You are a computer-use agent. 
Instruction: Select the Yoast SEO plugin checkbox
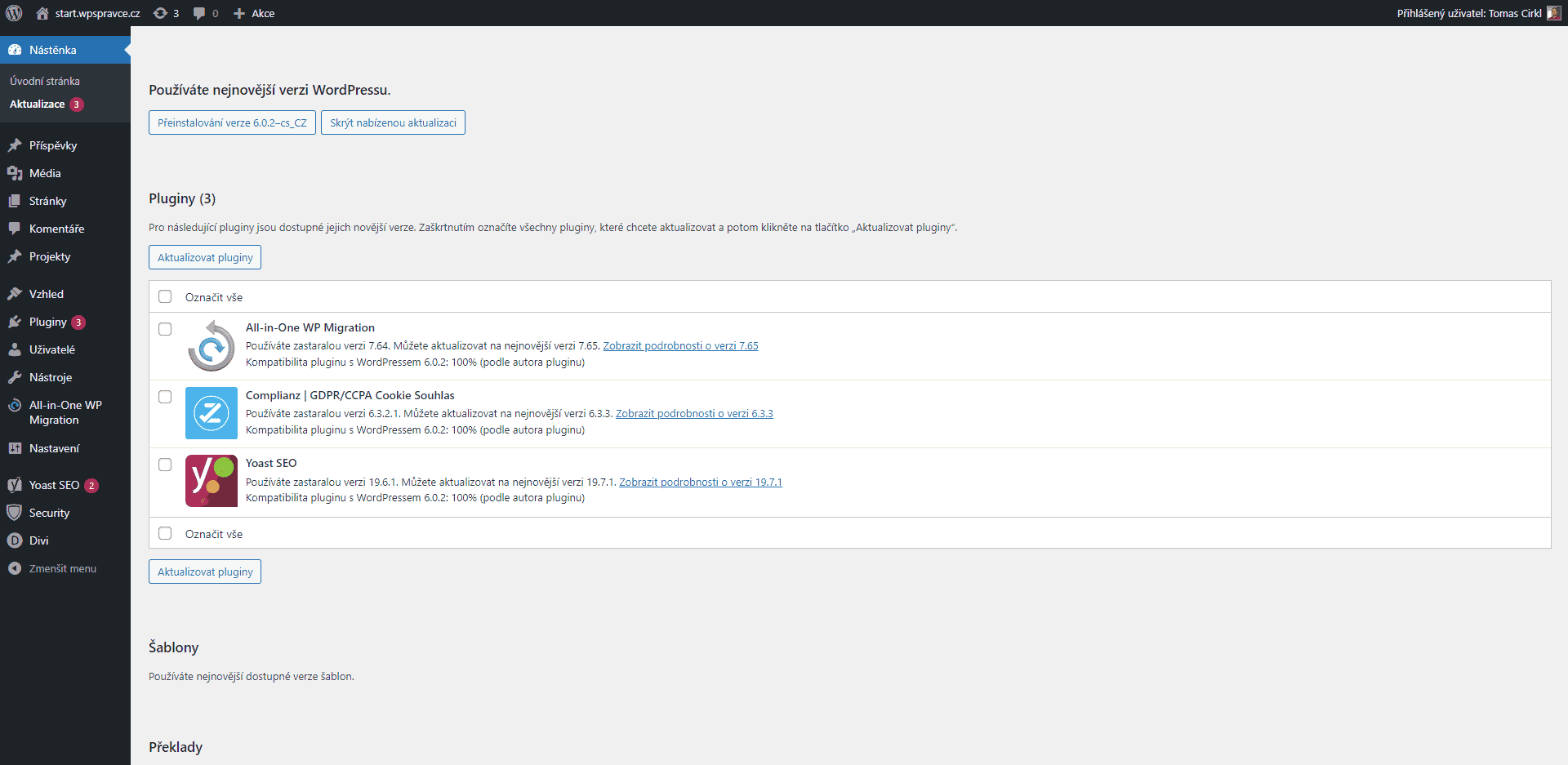click(165, 465)
